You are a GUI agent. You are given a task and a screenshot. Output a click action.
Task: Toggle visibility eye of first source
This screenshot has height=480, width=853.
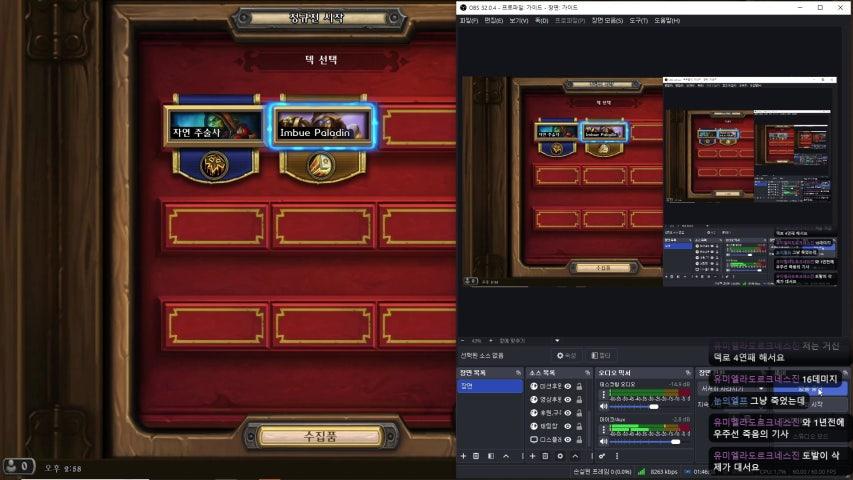click(568, 386)
